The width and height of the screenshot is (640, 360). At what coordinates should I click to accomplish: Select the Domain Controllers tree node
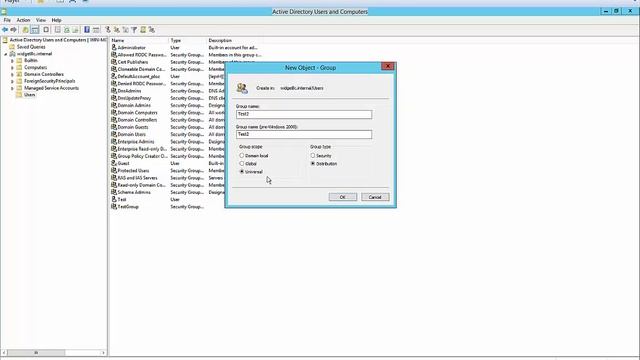click(44, 74)
